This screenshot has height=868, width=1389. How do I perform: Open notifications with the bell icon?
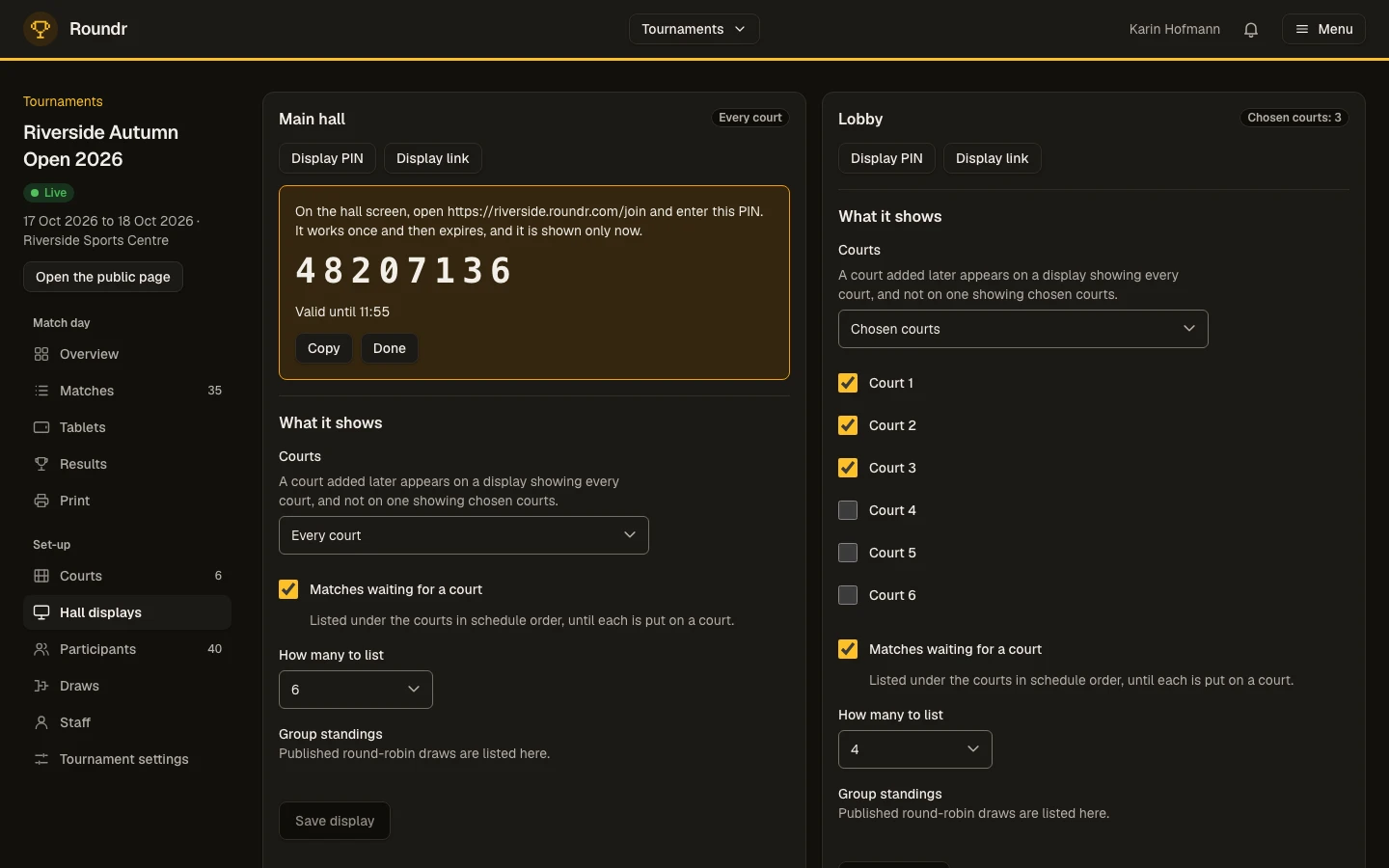click(1251, 29)
